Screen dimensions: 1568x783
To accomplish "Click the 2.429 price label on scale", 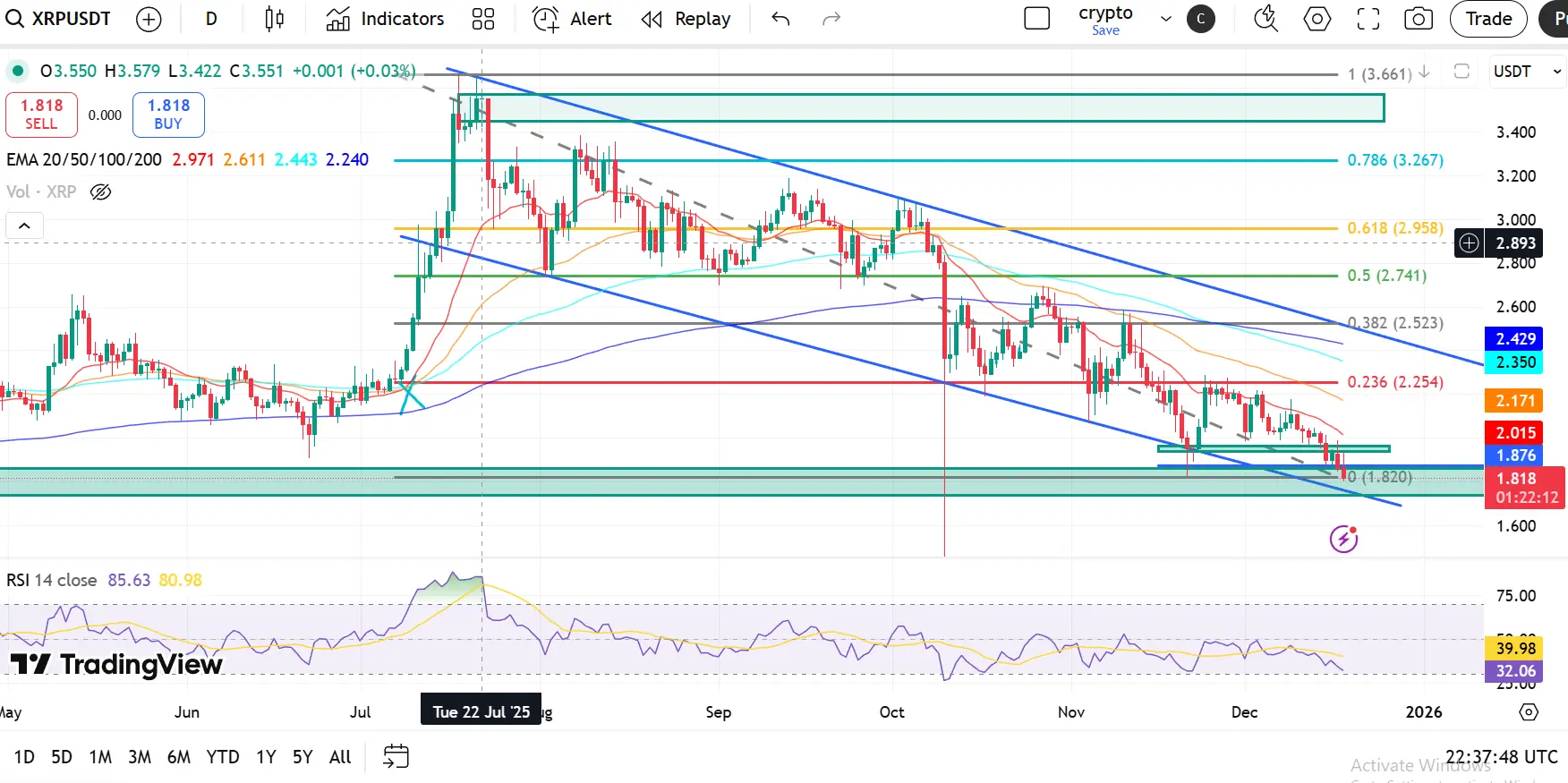I will pos(1515,339).
